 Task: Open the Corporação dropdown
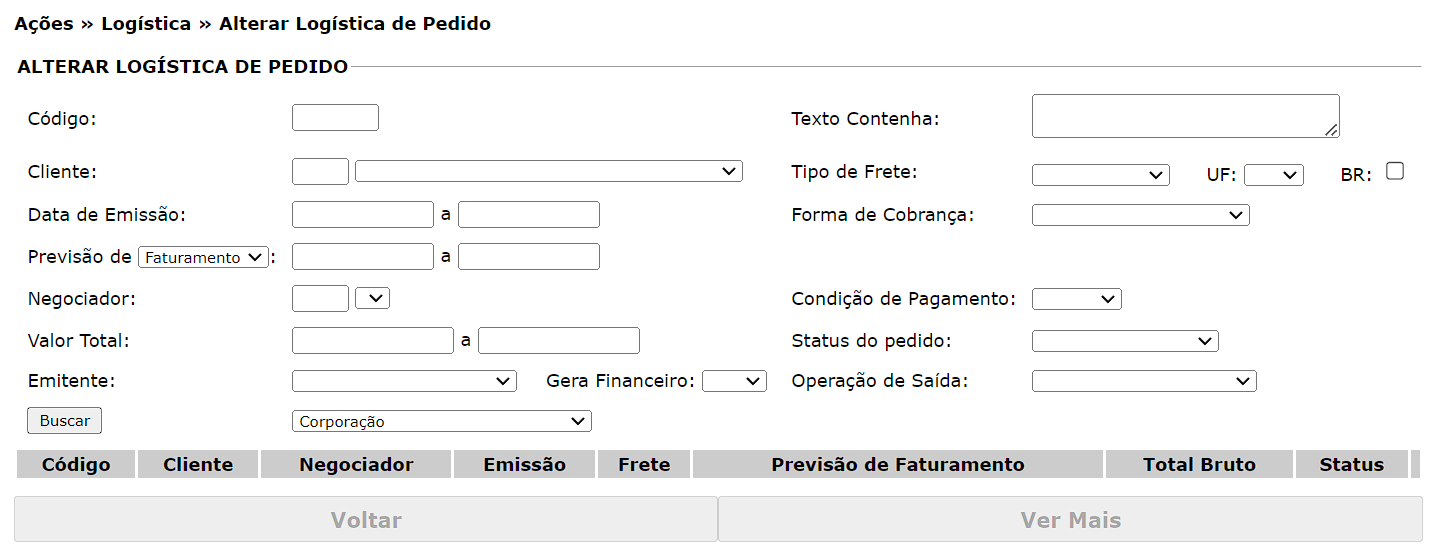click(x=441, y=421)
